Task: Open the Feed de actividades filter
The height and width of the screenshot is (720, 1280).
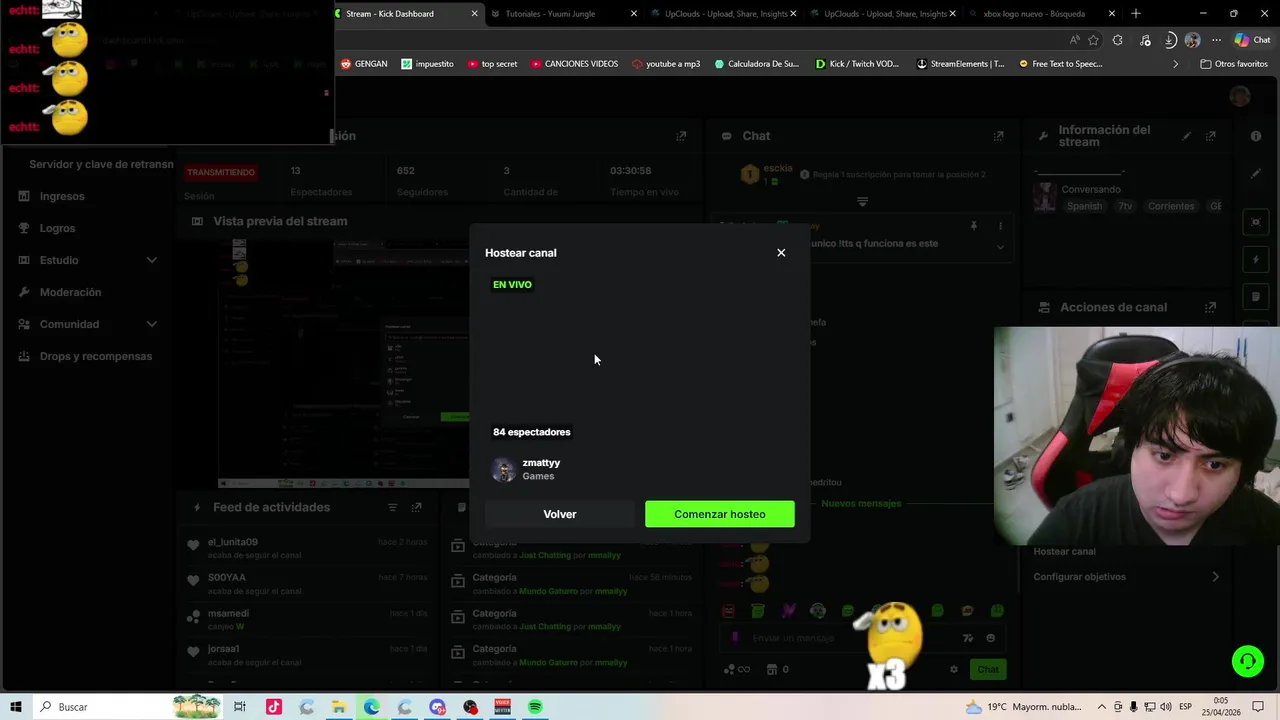Action: click(x=392, y=507)
